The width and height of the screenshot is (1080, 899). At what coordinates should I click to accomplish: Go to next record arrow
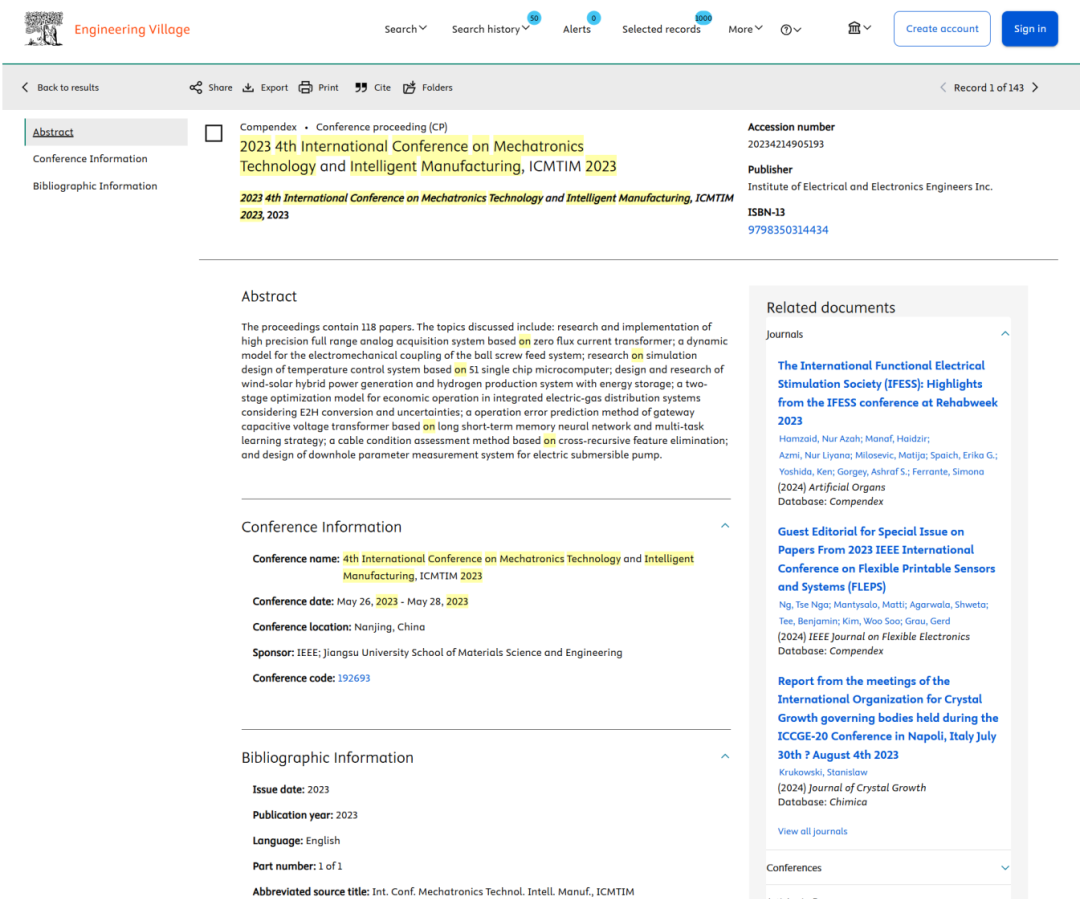pos(1035,87)
